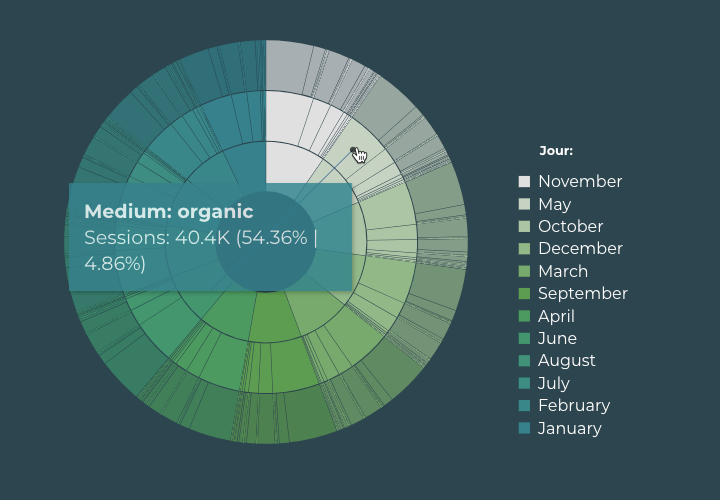Screen dimensions: 720x500
Task: Click the February legend color swatch
Action: (524, 405)
